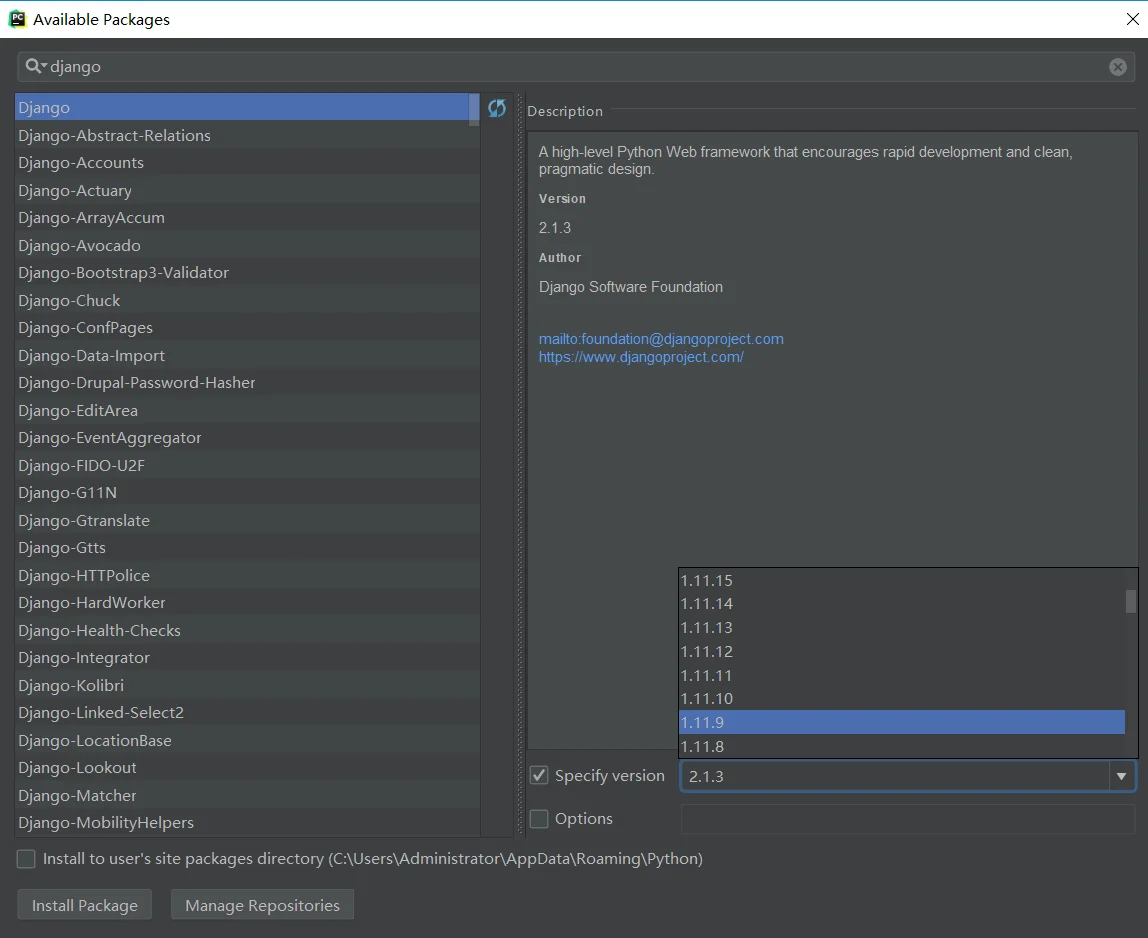Choose version 1.11.13 from the list
Viewport: 1148px width, 938px height.
pos(901,628)
